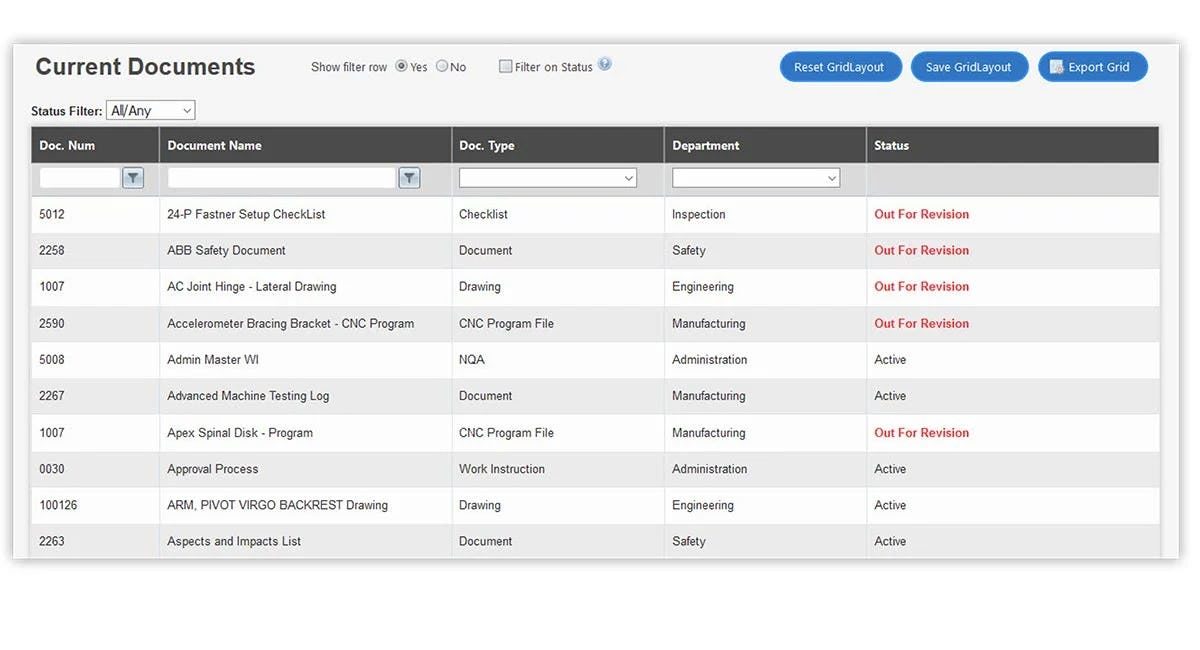Open the Department filter dropdown
The width and height of the screenshot is (1200, 650).
point(755,177)
